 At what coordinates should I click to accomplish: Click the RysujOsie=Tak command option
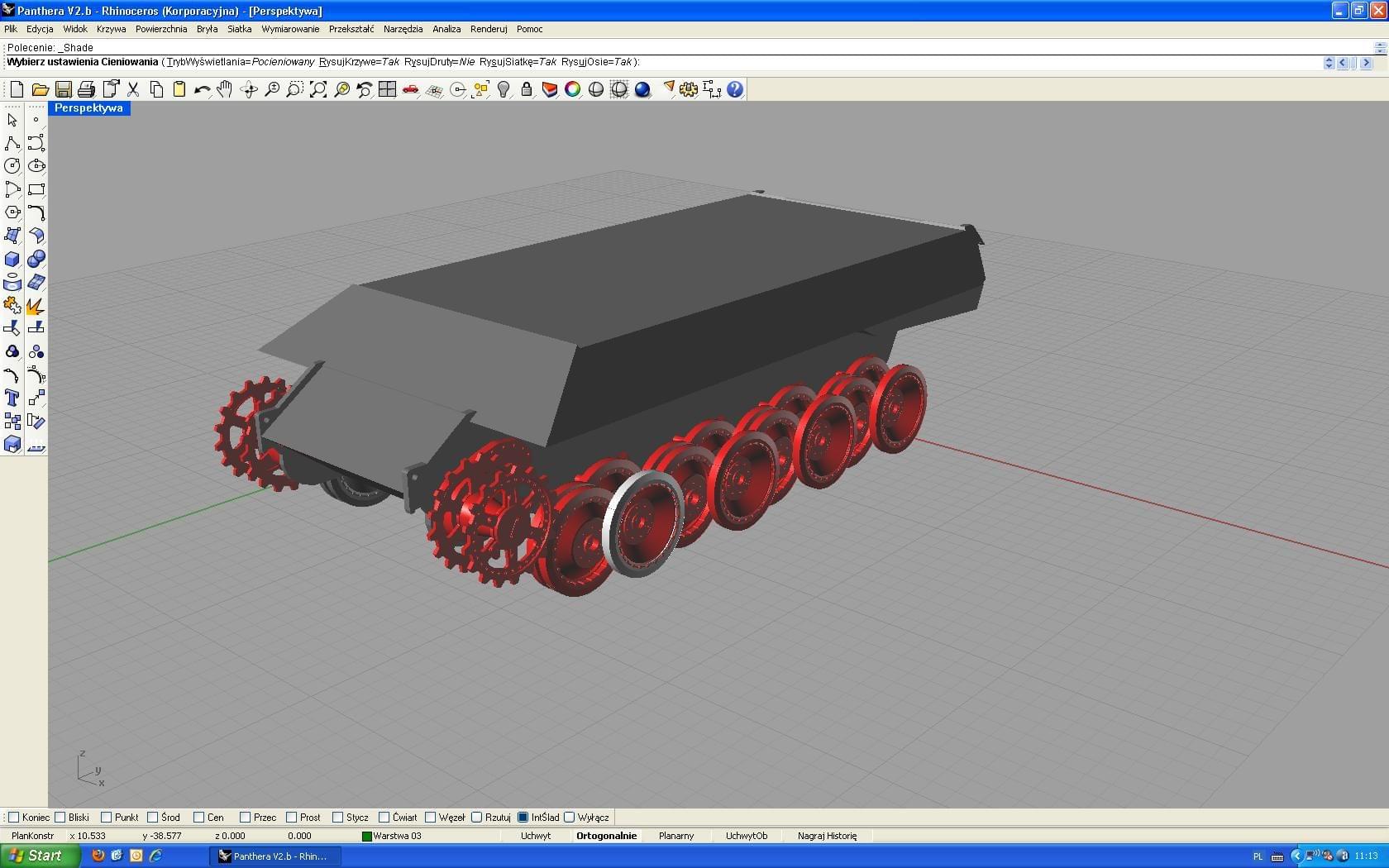pyautogui.click(x=596, y=62)
